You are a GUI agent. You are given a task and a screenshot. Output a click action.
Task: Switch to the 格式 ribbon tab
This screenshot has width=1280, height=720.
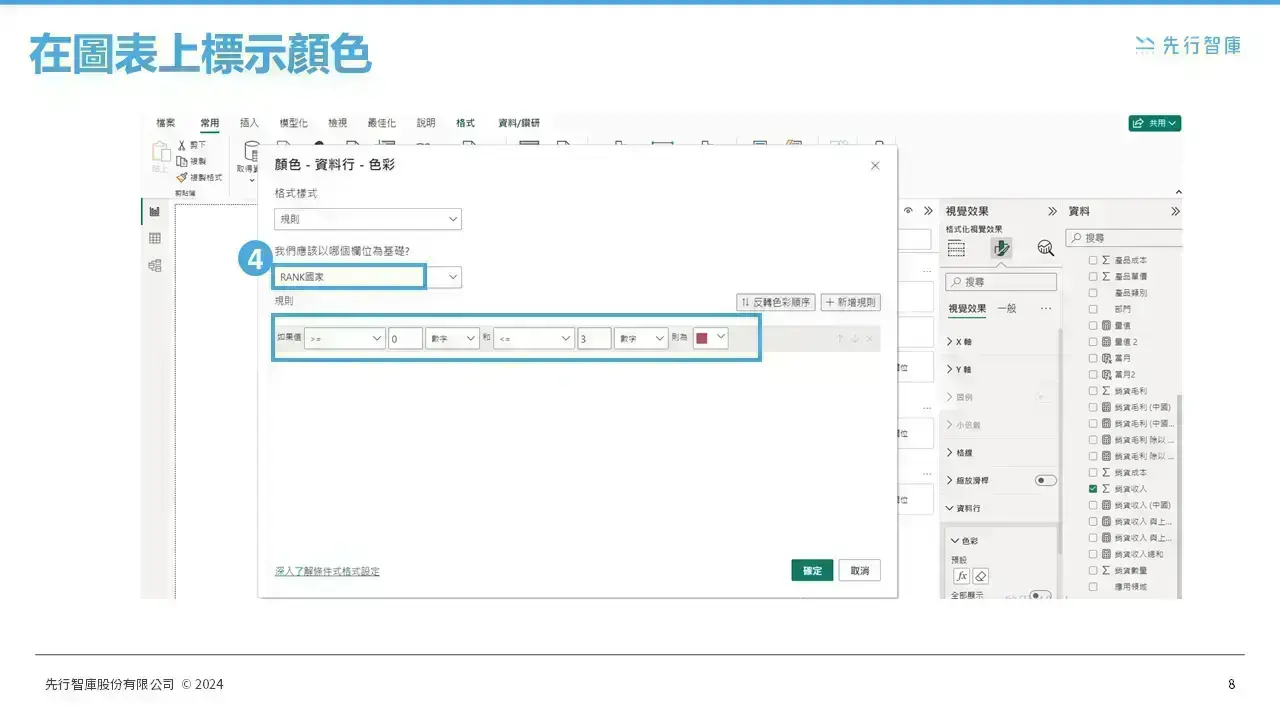[465, 123]
